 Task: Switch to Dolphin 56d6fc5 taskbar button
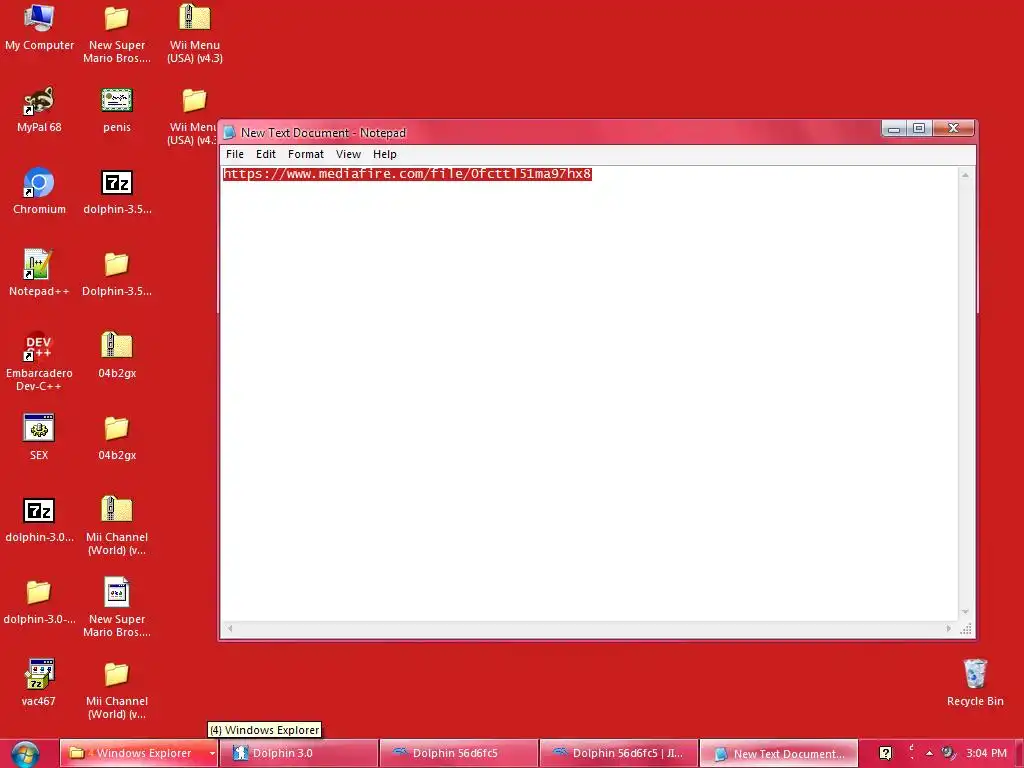[459, 753]
